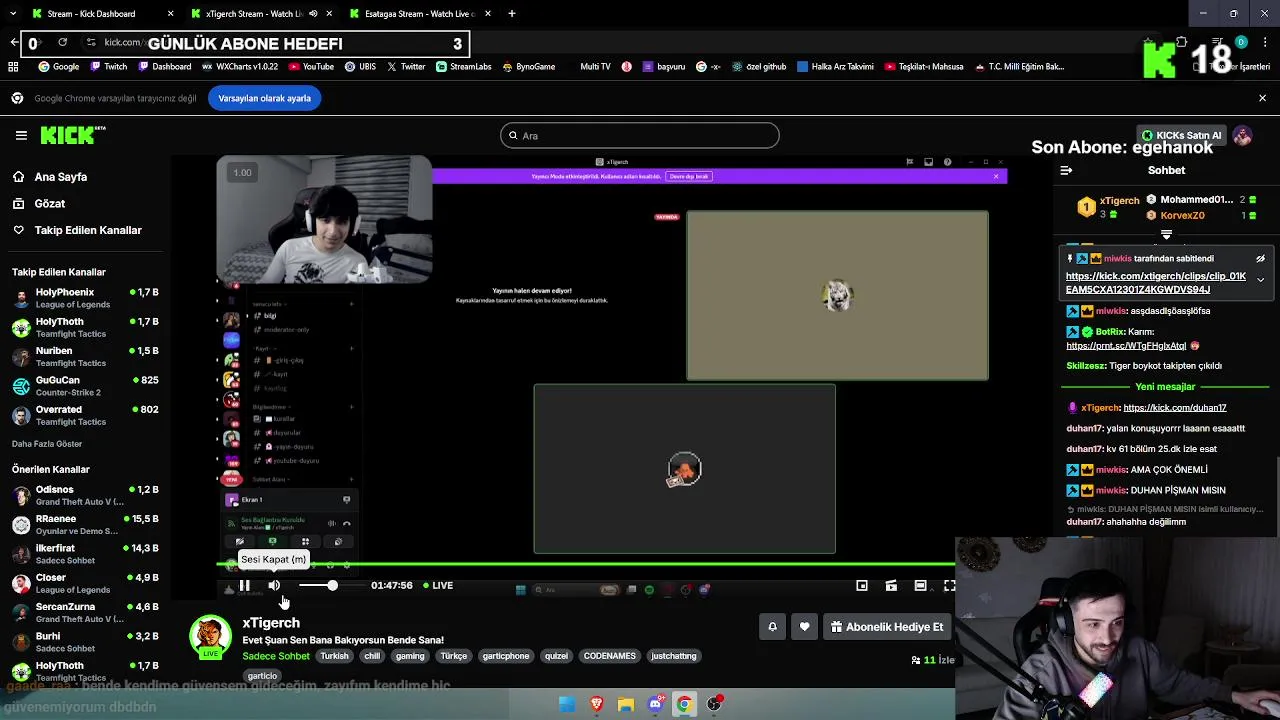The image size is (1280, 720).
Task: Jump to LIVE in player
Action: pos(437,585)
